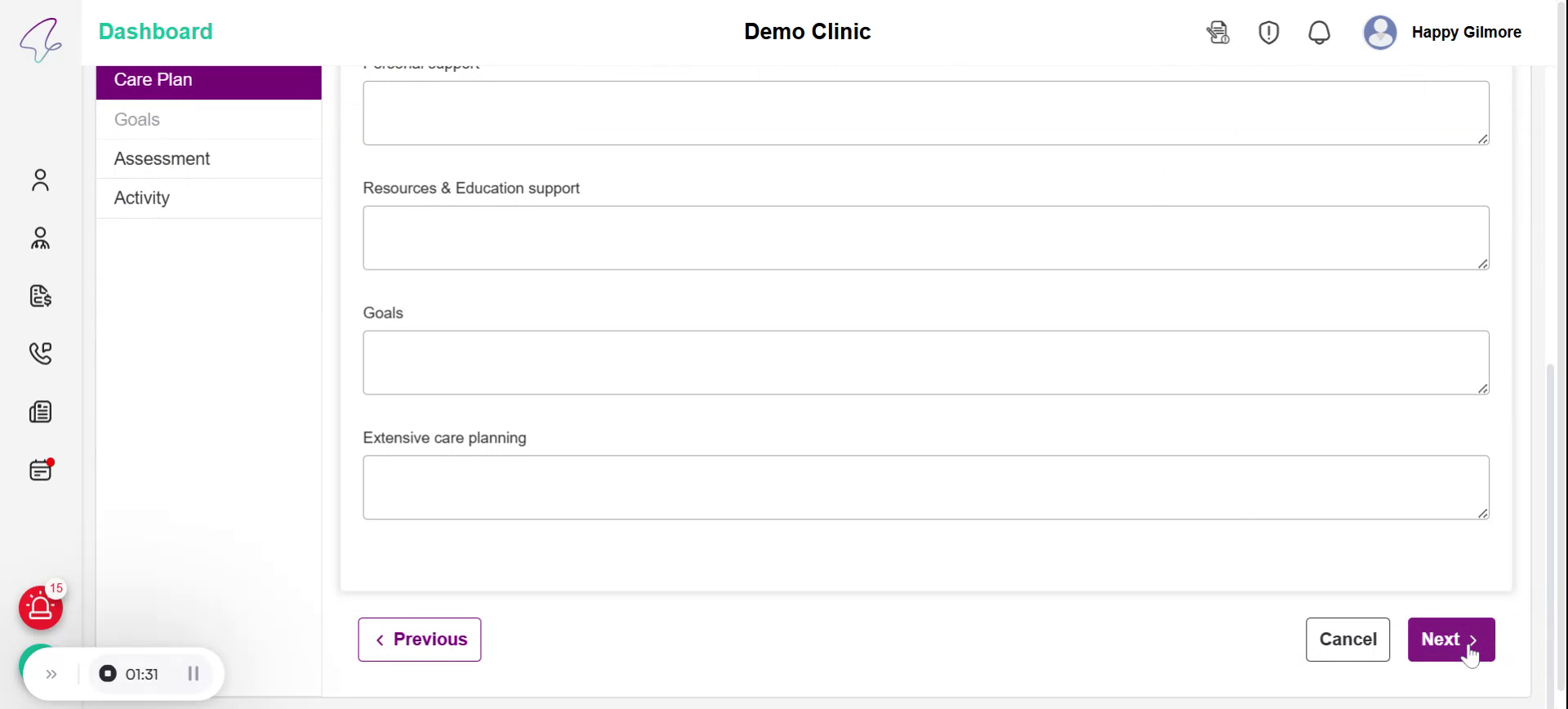Pause the screen recording
1568x709 pixels.
click(194, 674)
